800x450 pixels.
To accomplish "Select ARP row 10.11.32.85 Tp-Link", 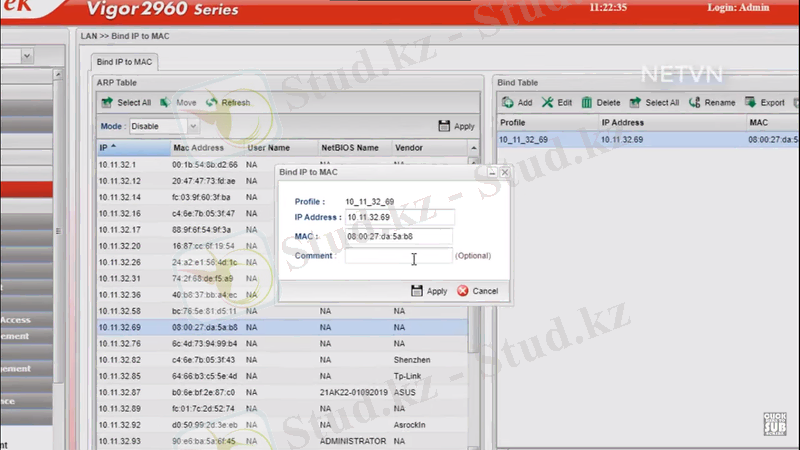I will tap(282, 376).
